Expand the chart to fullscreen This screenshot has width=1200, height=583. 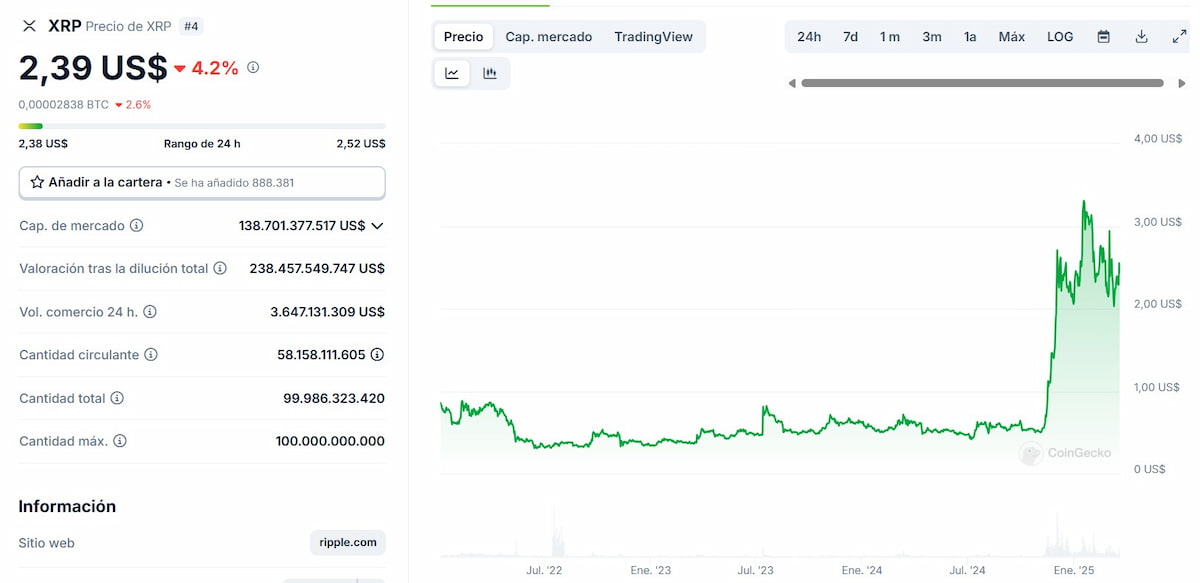[1179, 37]
